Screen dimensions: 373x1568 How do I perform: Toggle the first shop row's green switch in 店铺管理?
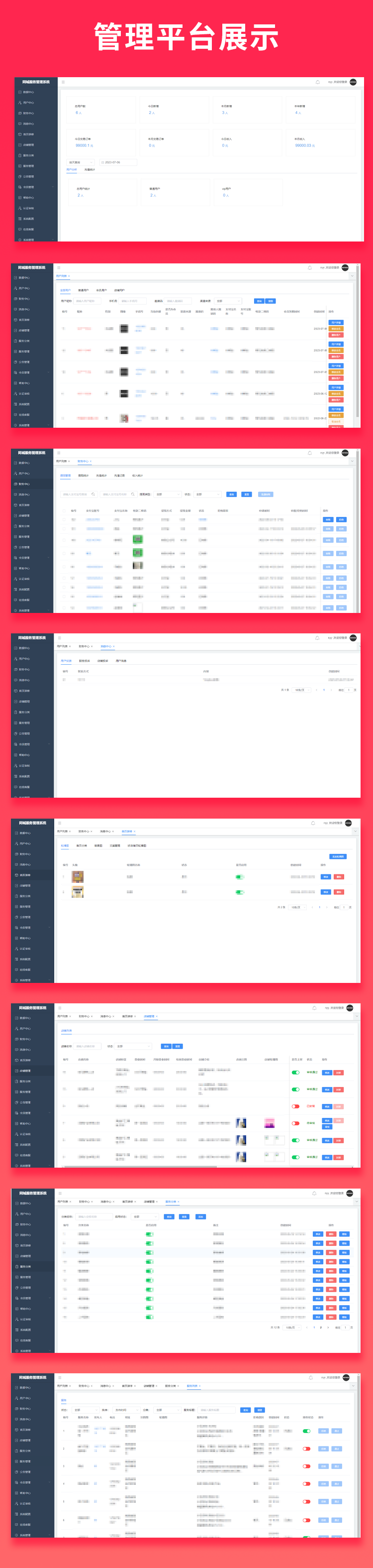295,1073
